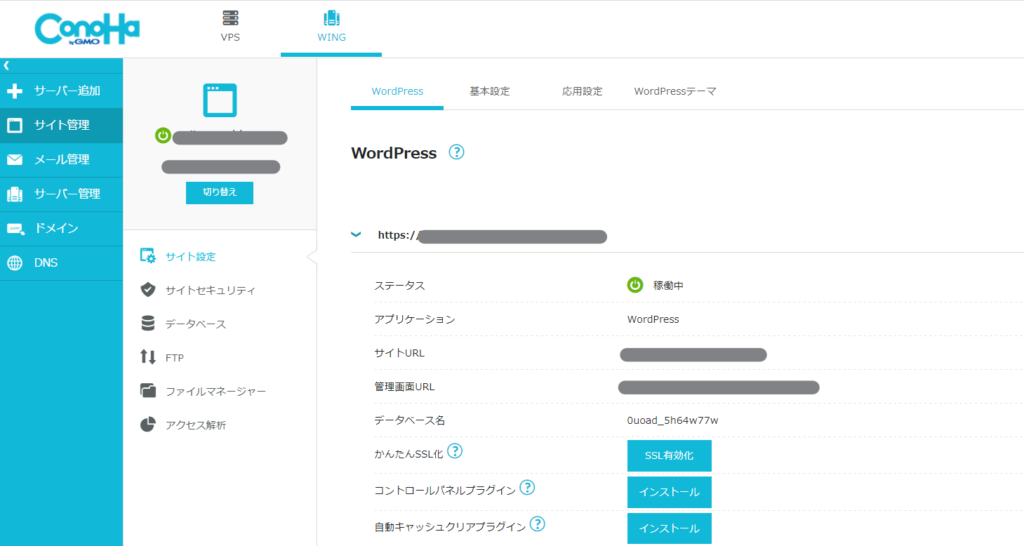Open ドメイン label in the sidebar
1024x546 pixels.
(56, 229)
